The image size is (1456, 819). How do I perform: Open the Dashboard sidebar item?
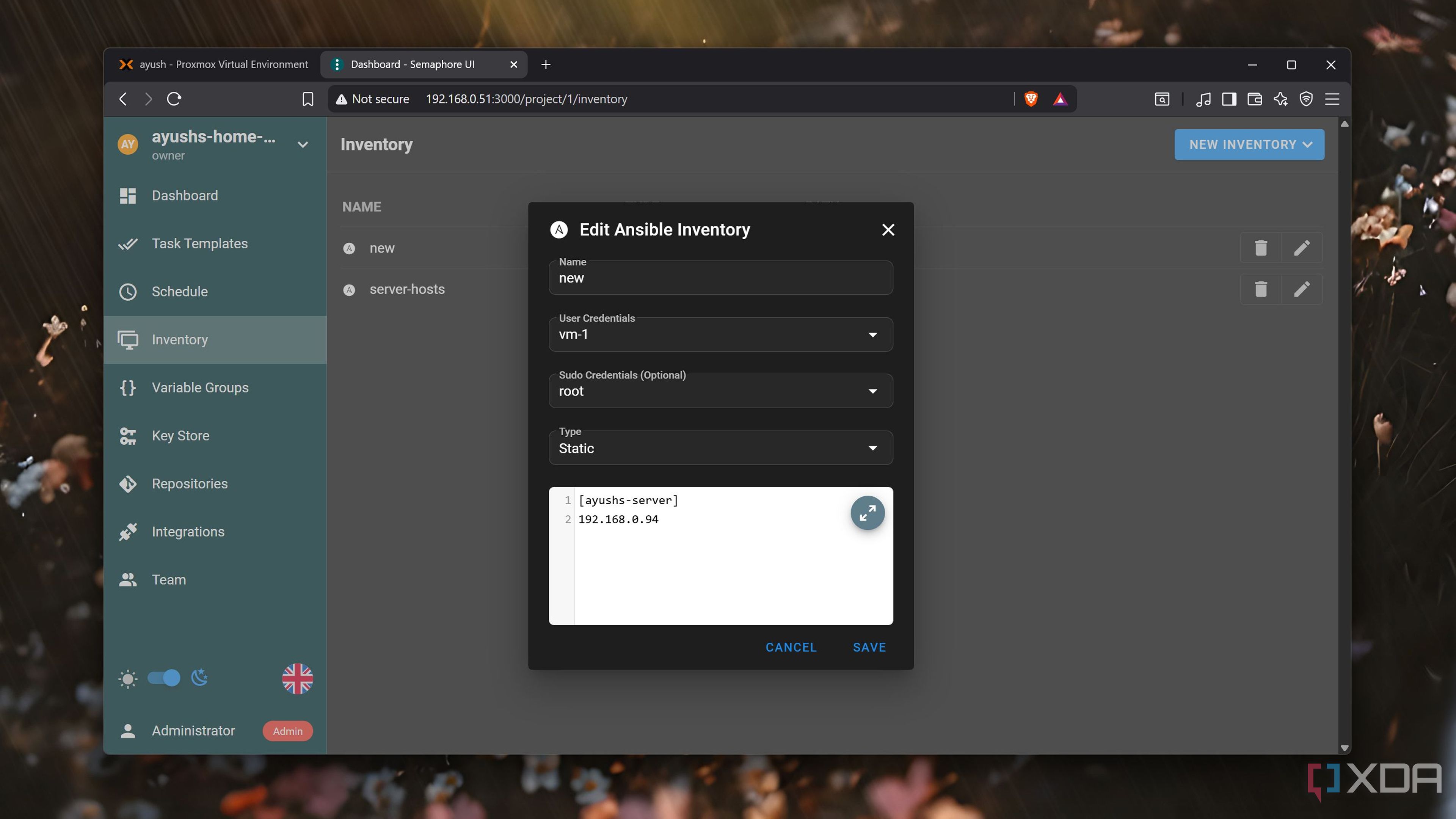pos(215,196)
